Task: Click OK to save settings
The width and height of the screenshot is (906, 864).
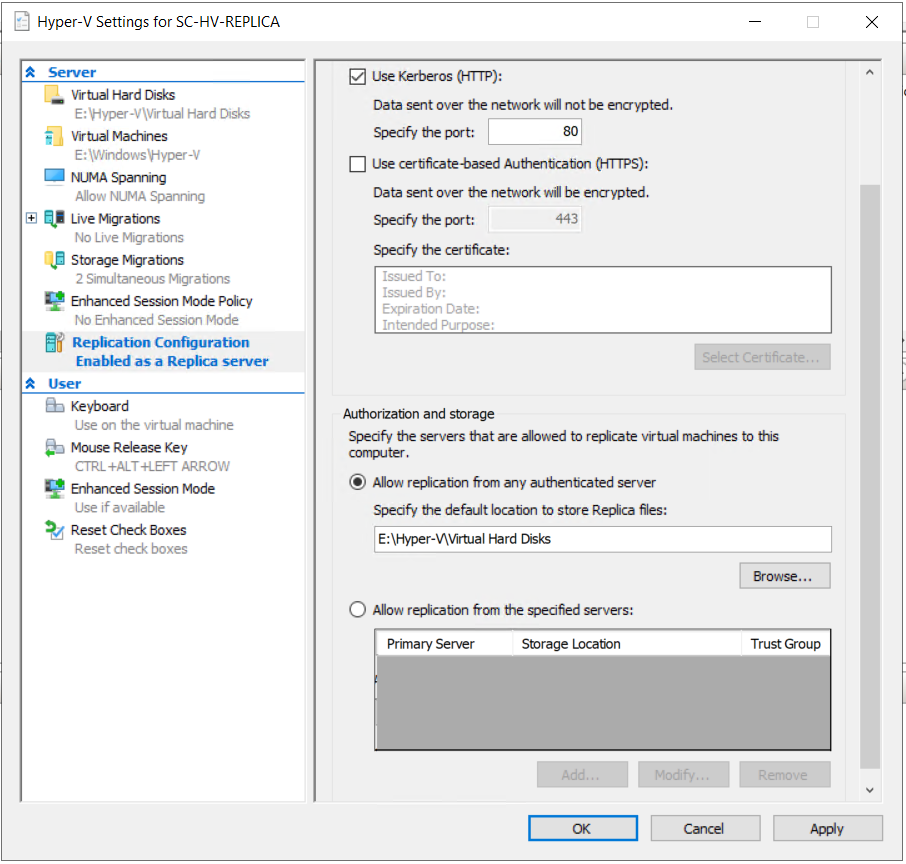Action: coord(582,829)
